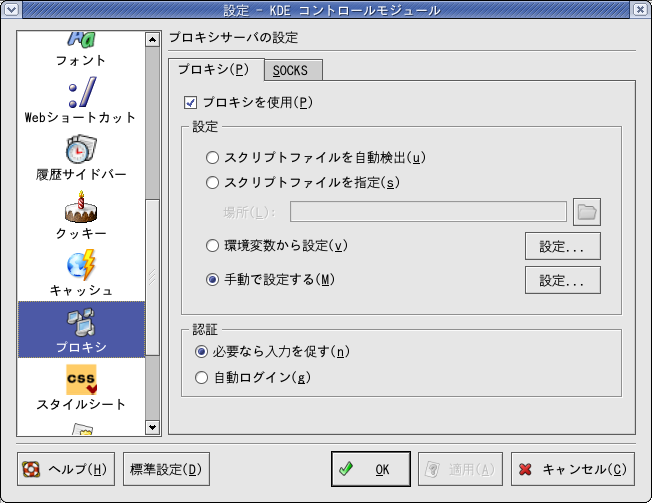This screenshot has height=503, width=652.
Task: Click the sidebar scroll up arrow
Action: (153, 40)
